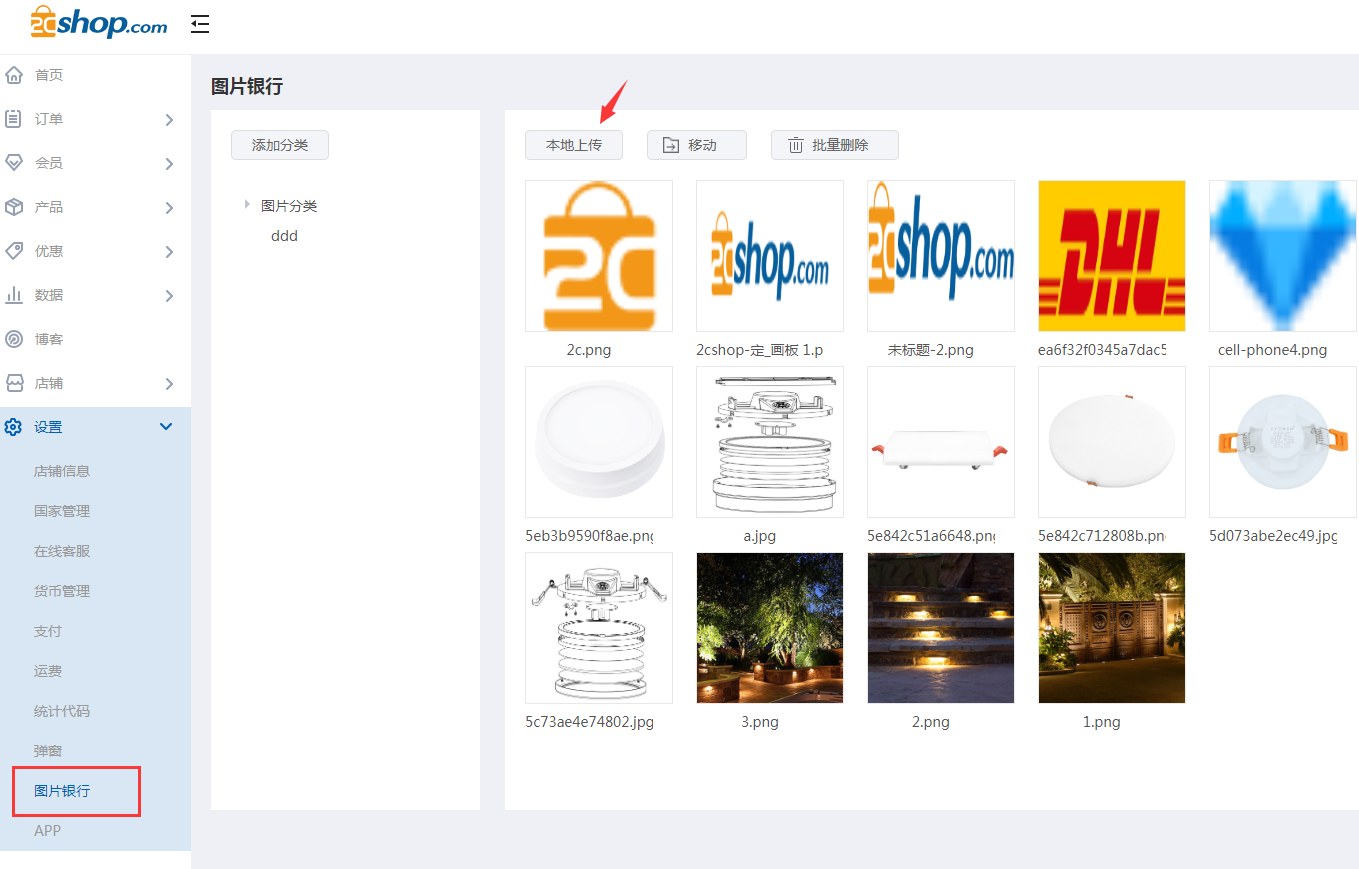1359x869 pixels.
Task: Select the ddd category
Action: [x=284, y=236]
